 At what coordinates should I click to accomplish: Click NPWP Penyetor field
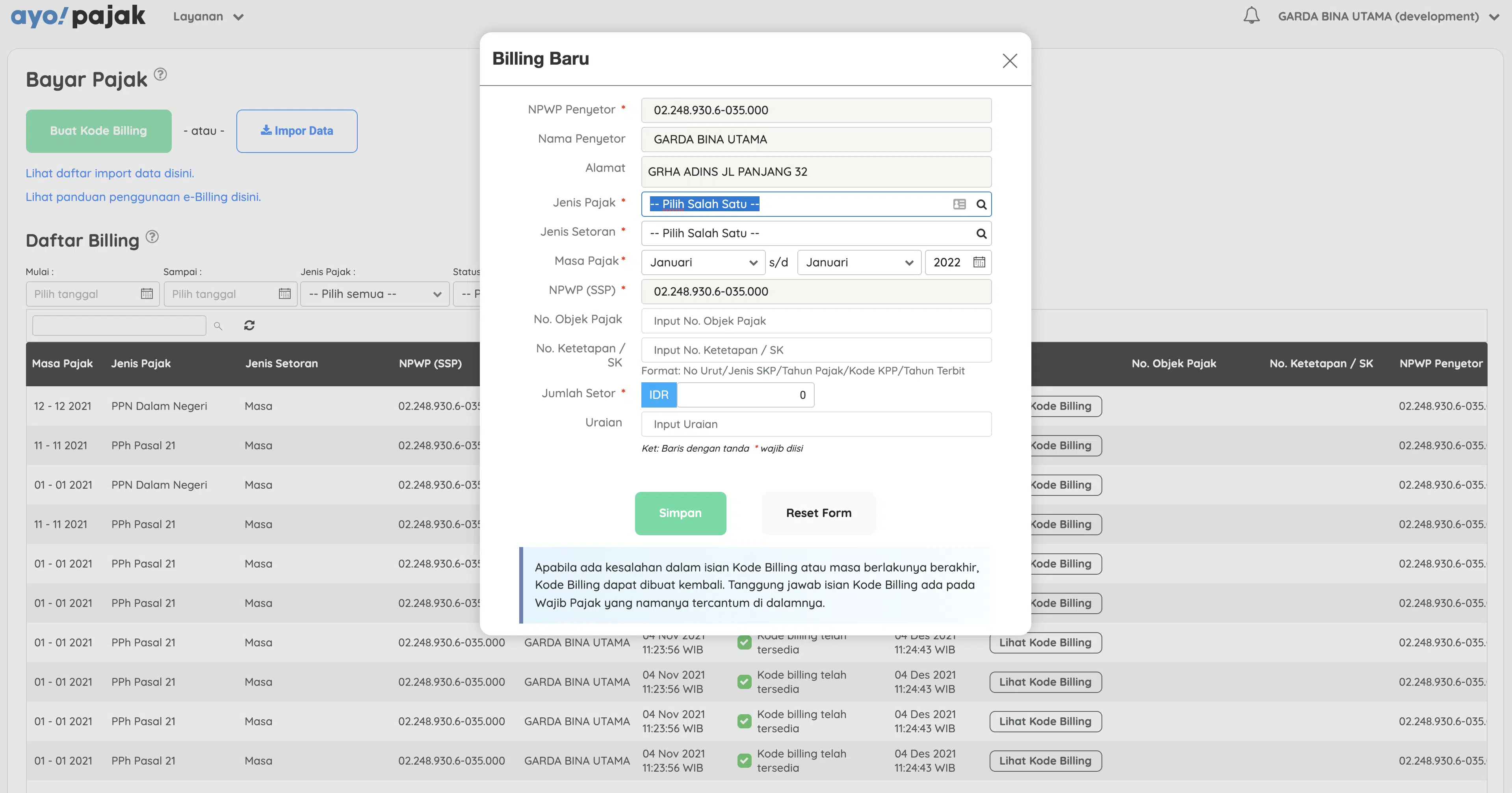point(816,110)
